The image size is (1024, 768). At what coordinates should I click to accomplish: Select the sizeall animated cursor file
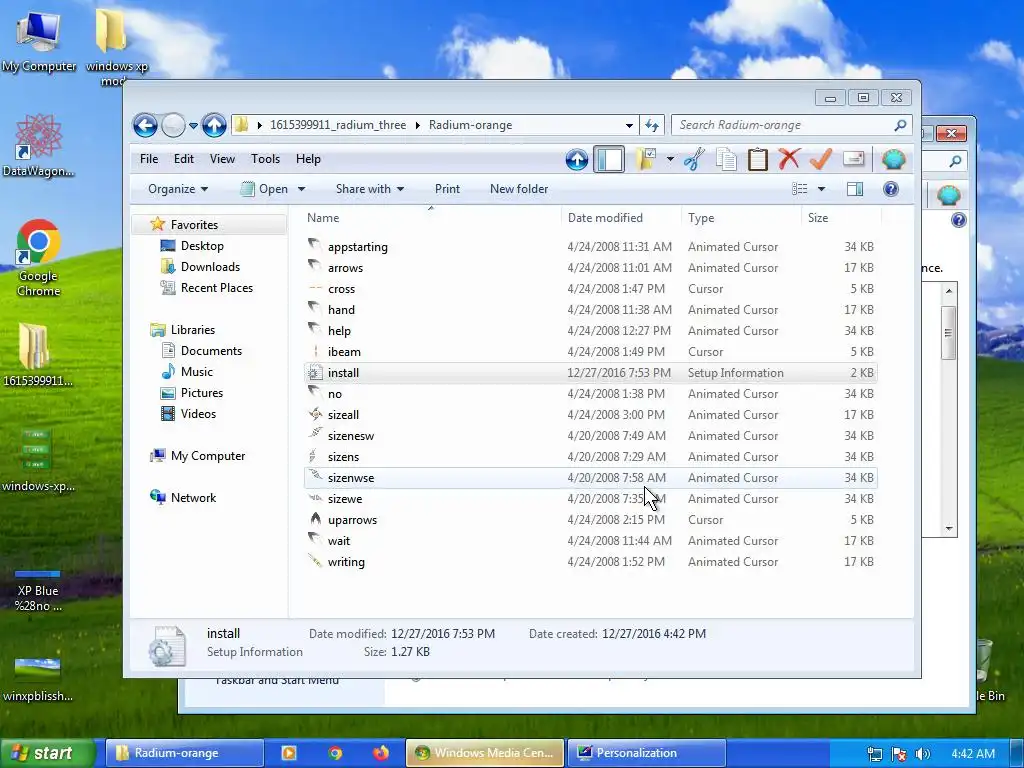click(x=590, y=415)
